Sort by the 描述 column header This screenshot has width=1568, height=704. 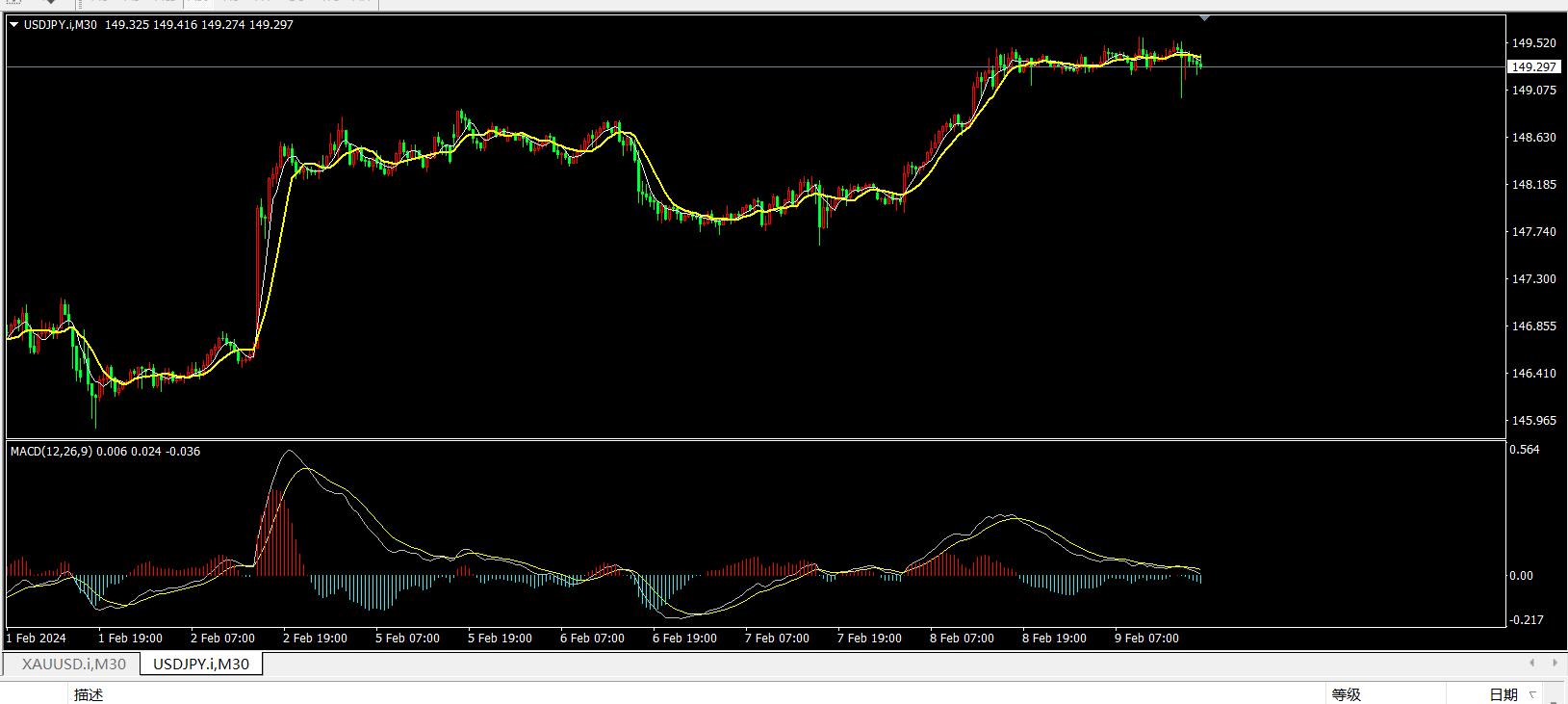[89, 694]
